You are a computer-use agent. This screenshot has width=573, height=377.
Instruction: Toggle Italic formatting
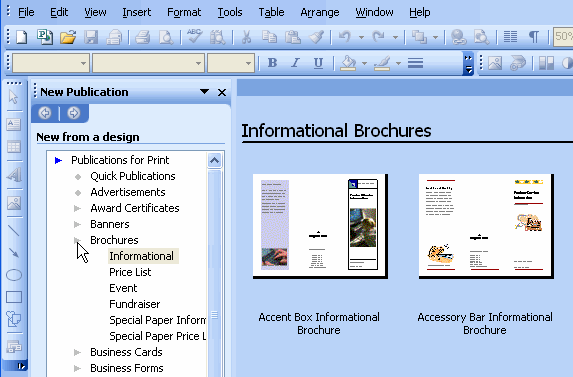[295, 63]
